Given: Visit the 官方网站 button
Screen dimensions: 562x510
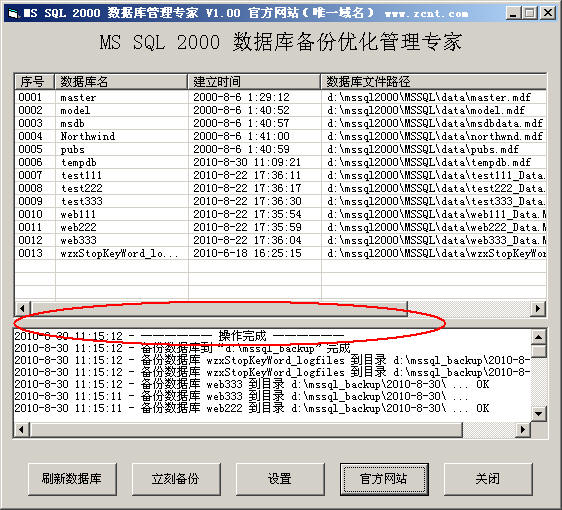Looking at the screenshot, I should (x=384, y=479).
